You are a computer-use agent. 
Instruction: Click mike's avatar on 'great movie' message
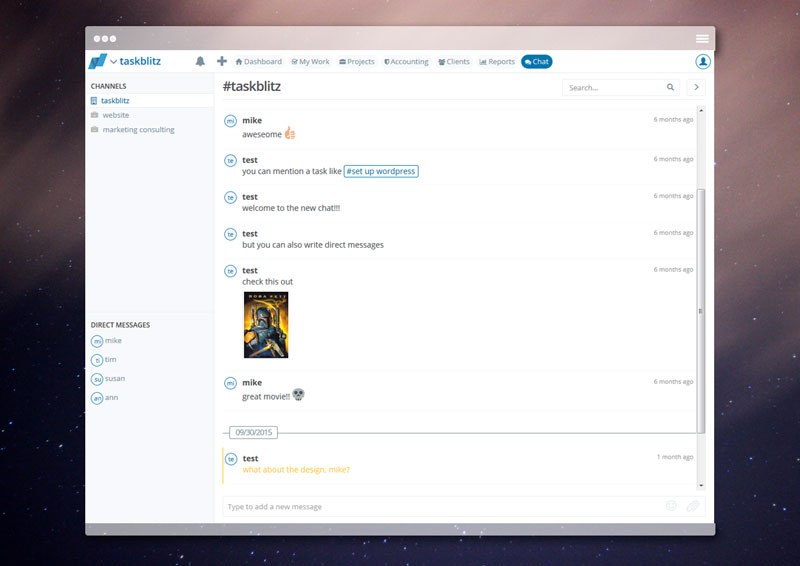click(x=231, y=383)
